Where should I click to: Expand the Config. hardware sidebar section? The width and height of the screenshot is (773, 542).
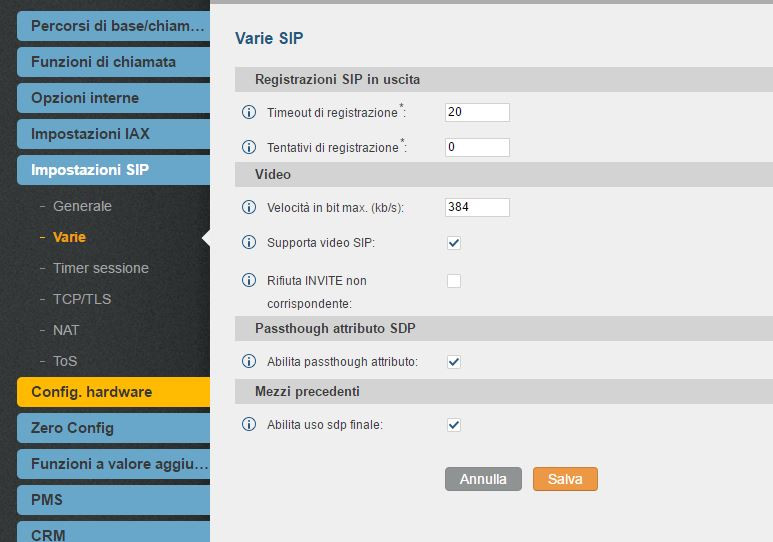click(113, 392)
